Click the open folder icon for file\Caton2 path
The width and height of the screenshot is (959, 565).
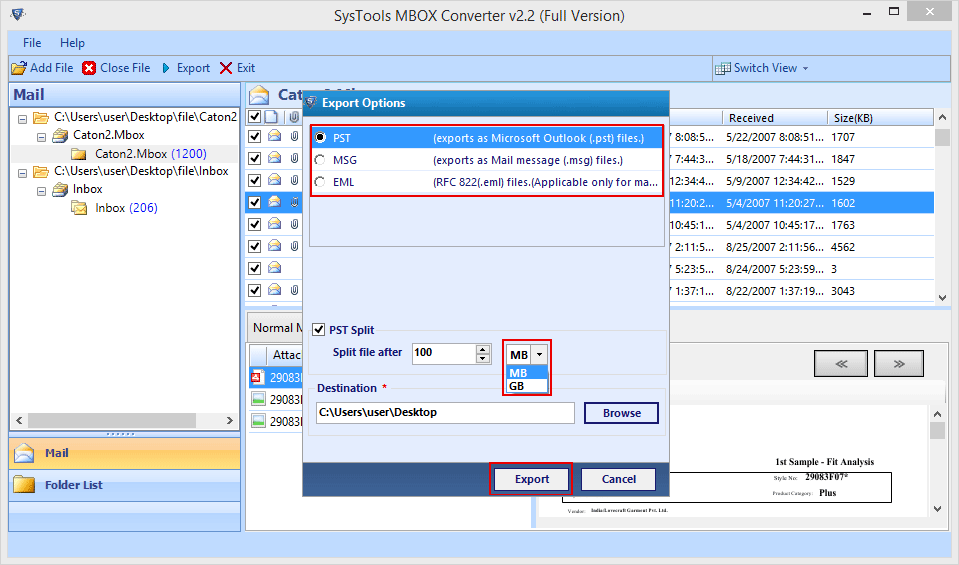pos(41,117)
